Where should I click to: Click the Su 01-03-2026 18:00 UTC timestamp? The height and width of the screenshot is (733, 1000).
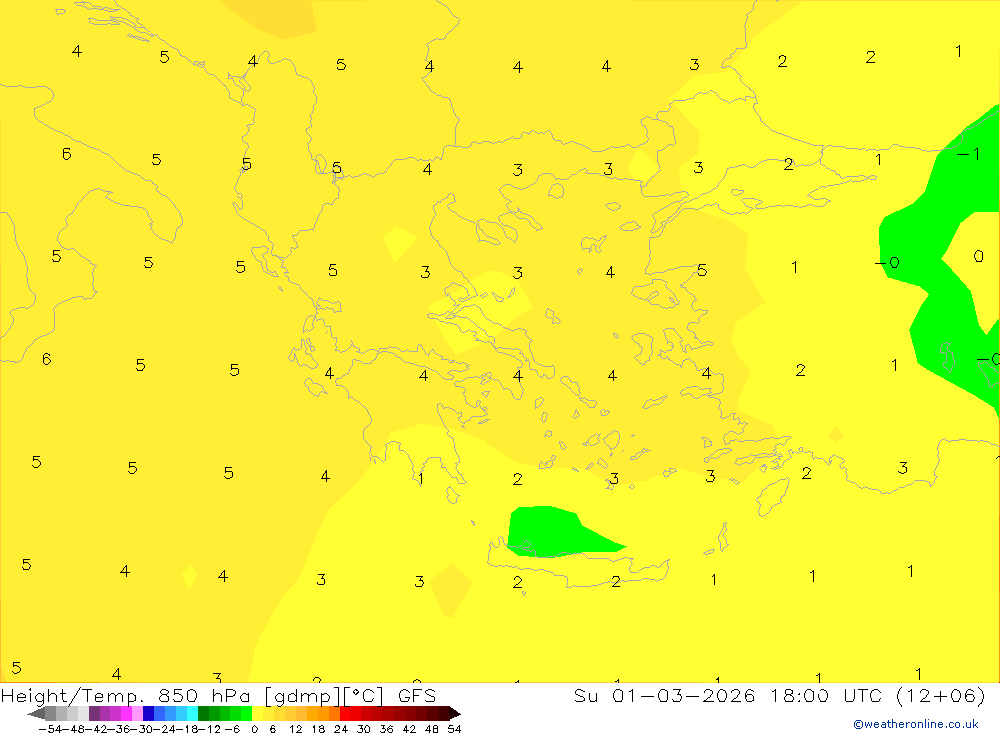pos(779,695)
